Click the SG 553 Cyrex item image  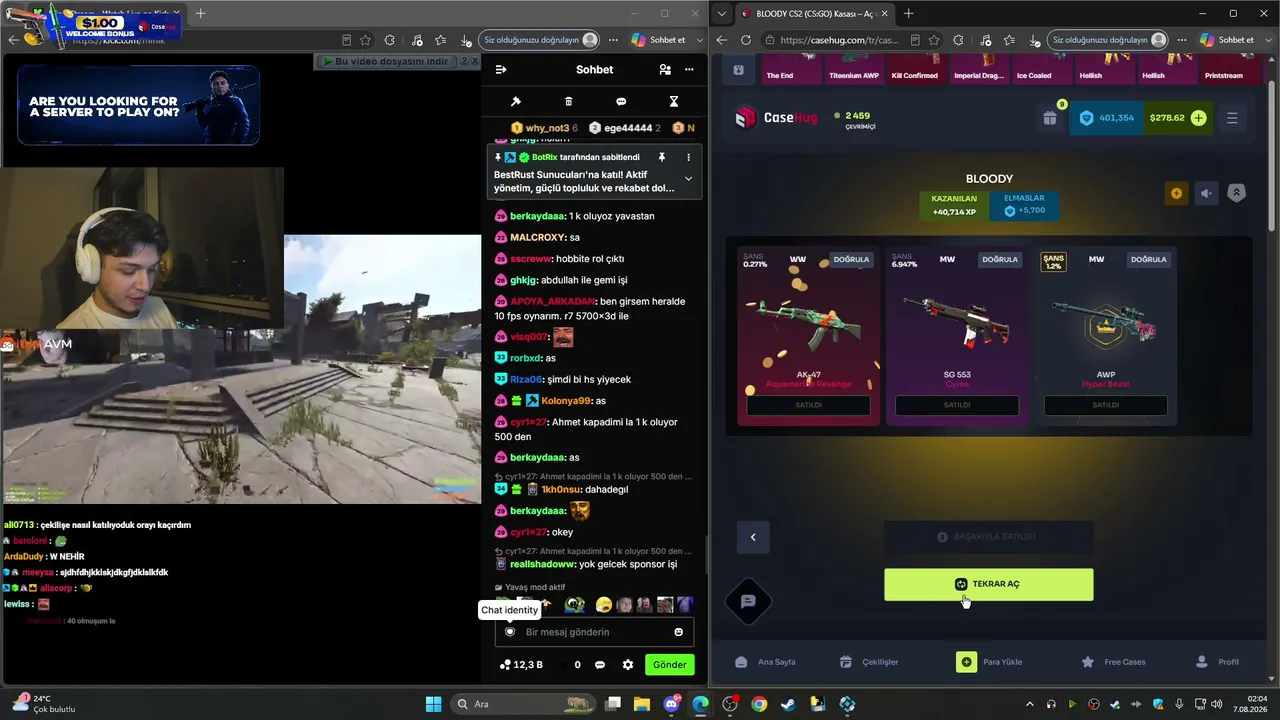tap(957, 320)
